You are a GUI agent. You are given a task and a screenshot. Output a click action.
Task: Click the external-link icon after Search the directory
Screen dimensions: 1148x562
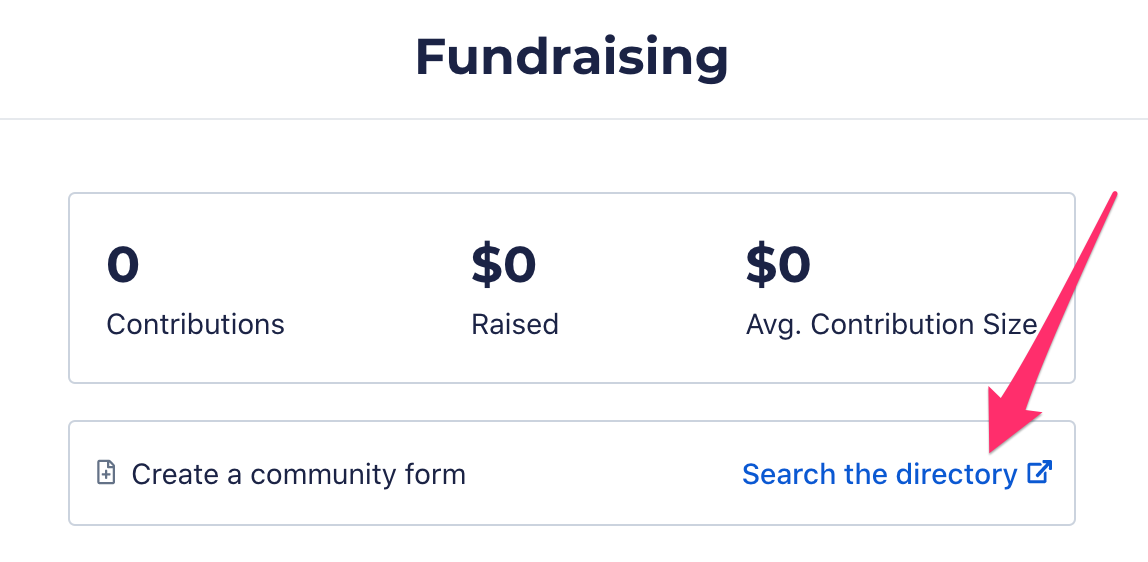click(x=1040, y=472)
